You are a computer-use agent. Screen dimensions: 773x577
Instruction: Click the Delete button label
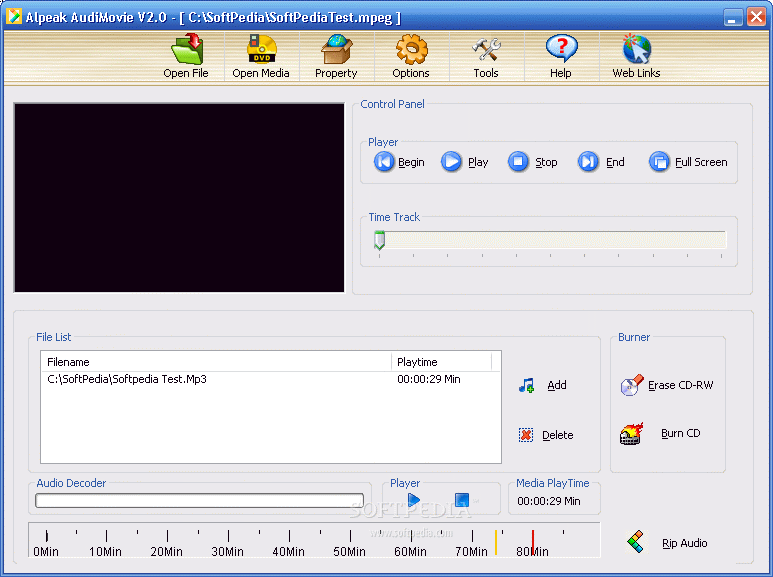click(x=558, y=435)
